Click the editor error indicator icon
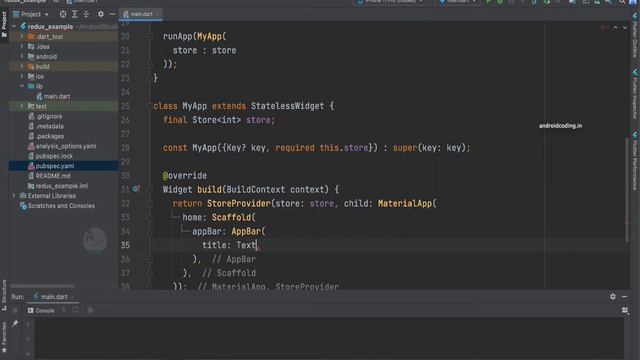Screen dimensions: 640x360 [603, 27]
